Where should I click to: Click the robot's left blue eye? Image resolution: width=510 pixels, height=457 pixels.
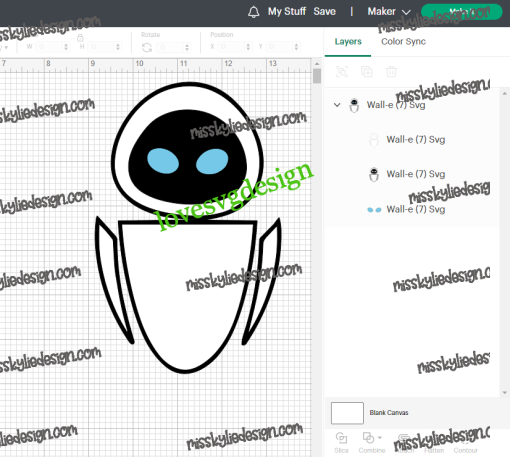coord(163,161)
